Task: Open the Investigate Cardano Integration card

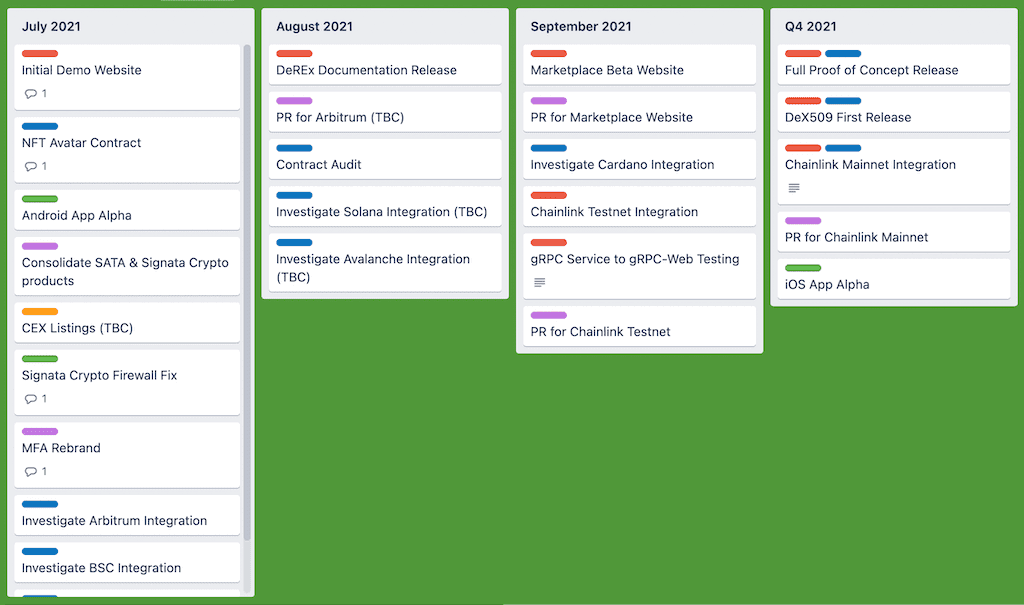Action: point(639,159)
